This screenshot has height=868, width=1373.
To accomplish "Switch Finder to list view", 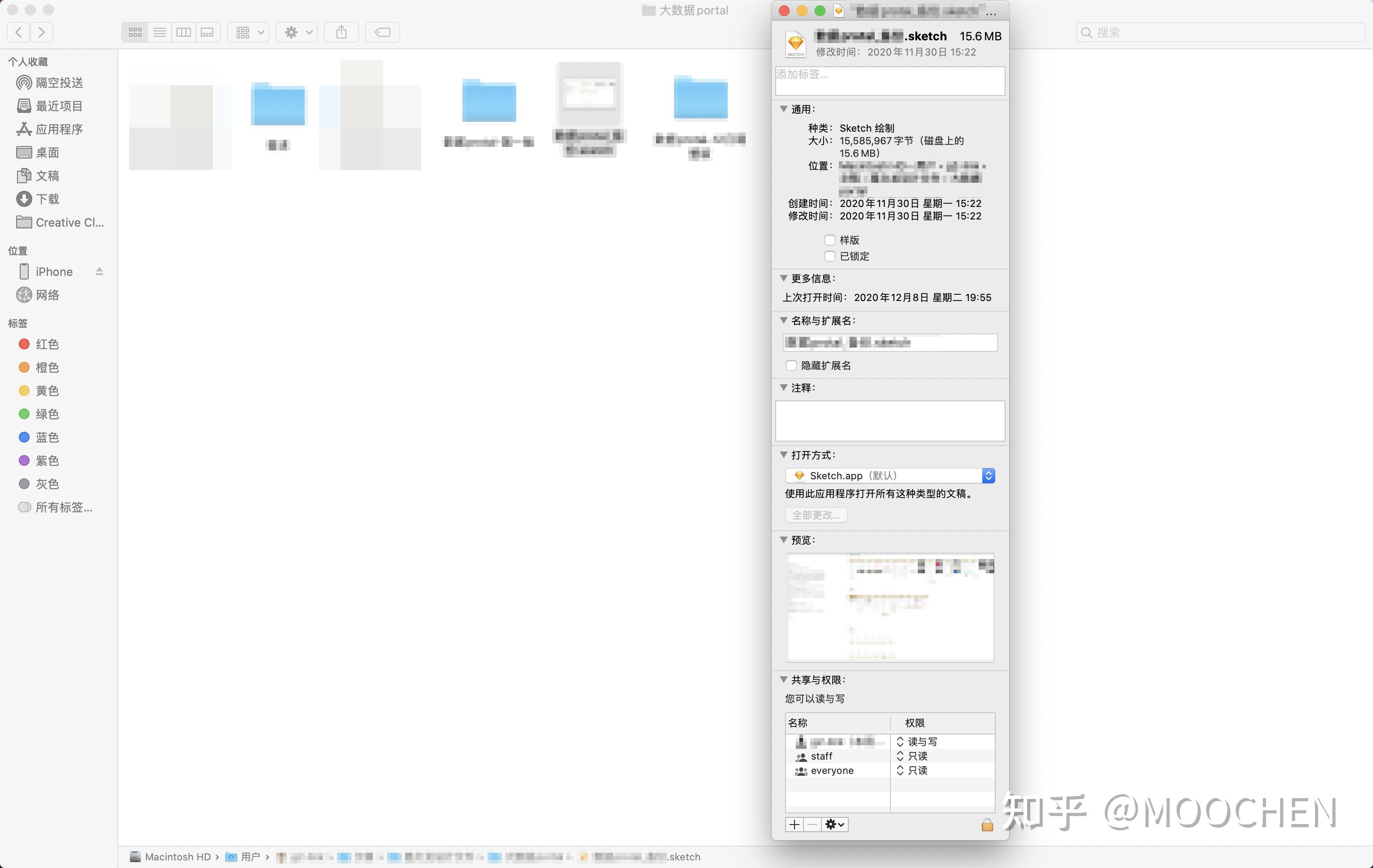I will [x=160, y=33].
